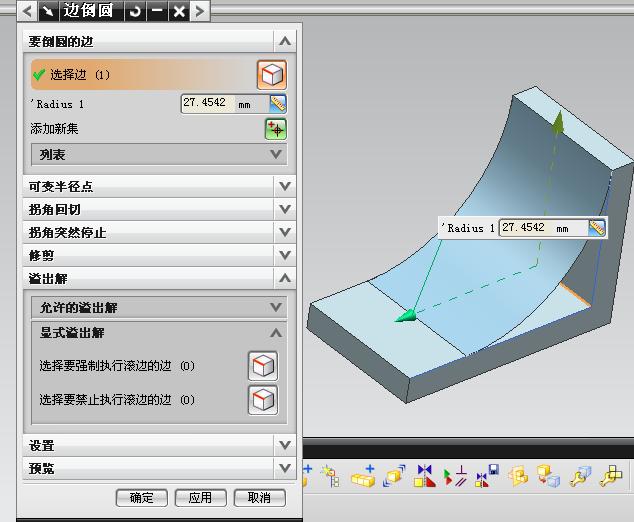Click 选择要禁止执行滚边的边 (0) label

tap(117, 400)
